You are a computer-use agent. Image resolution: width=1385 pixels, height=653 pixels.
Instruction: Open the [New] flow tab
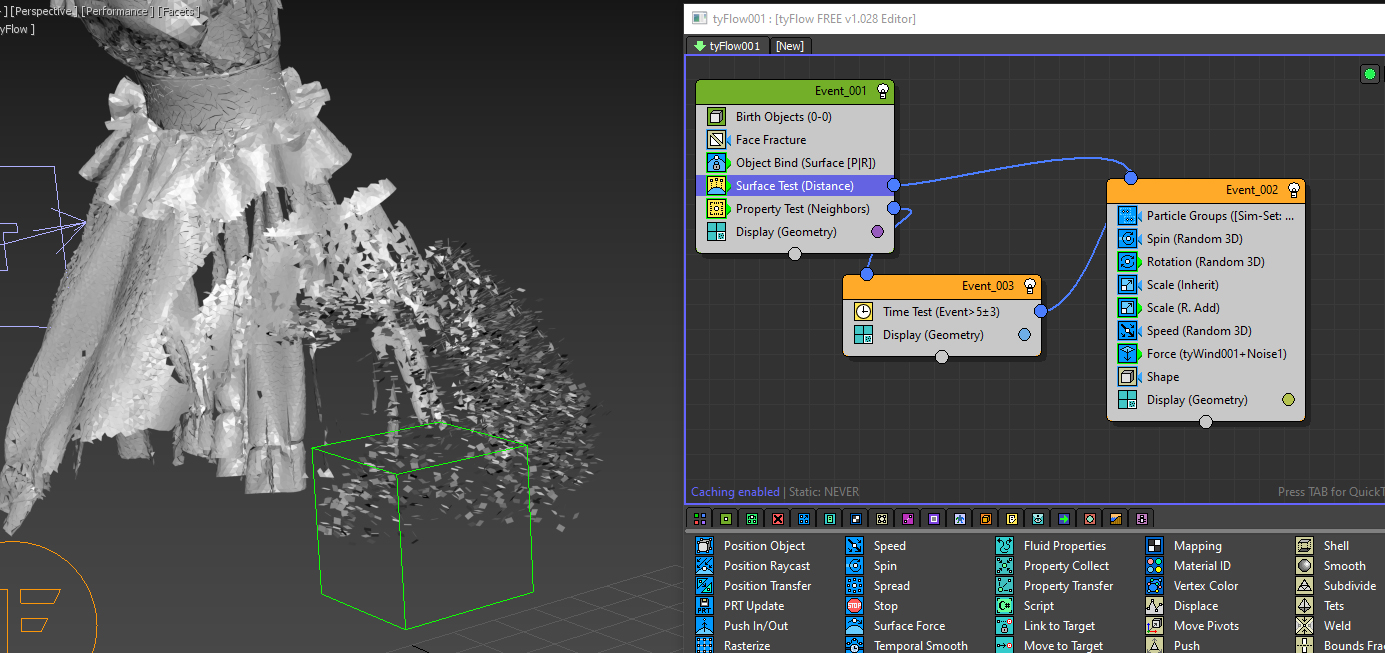[790, 46]
